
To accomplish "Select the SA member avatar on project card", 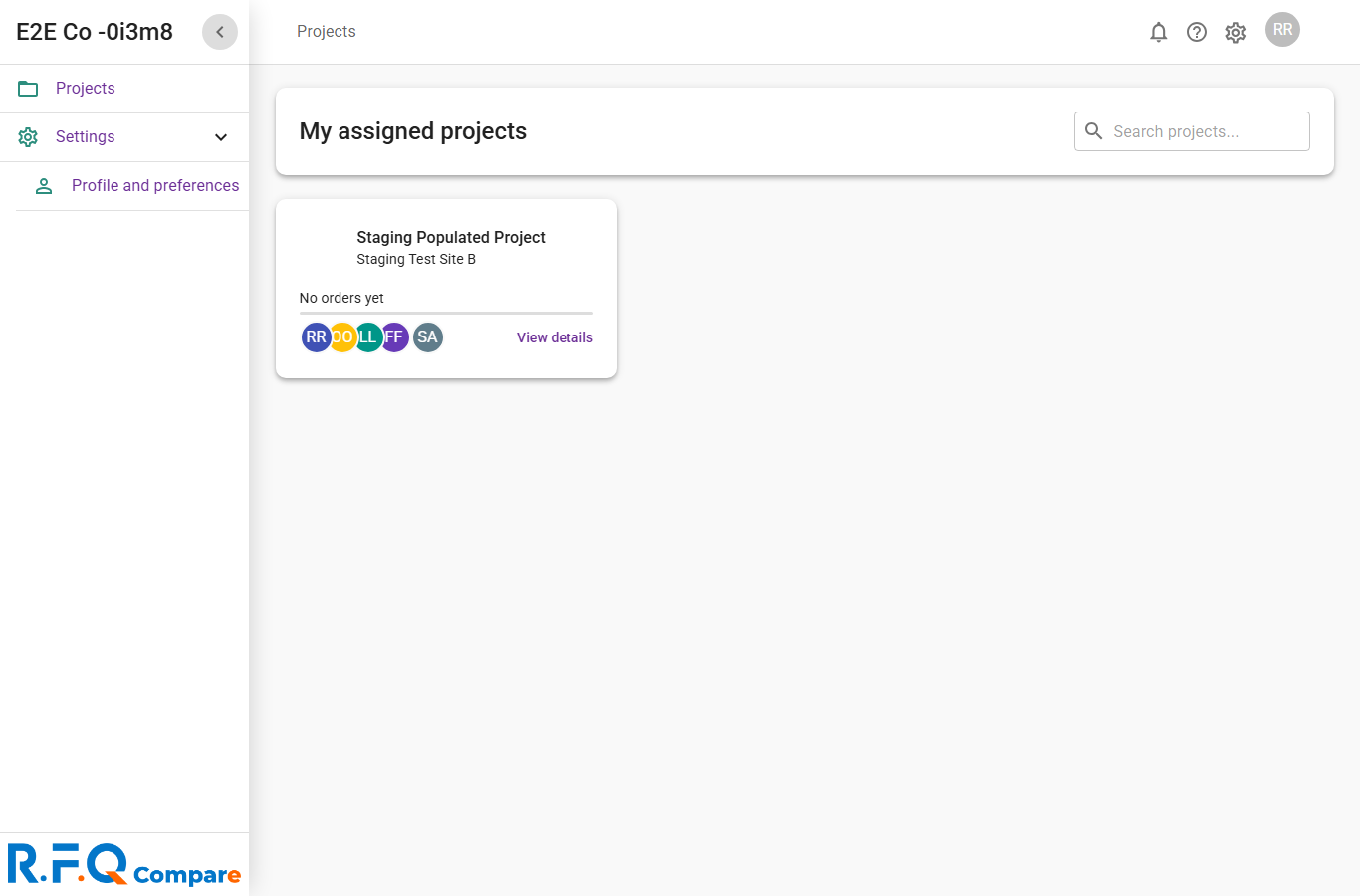I will (428, 337).
